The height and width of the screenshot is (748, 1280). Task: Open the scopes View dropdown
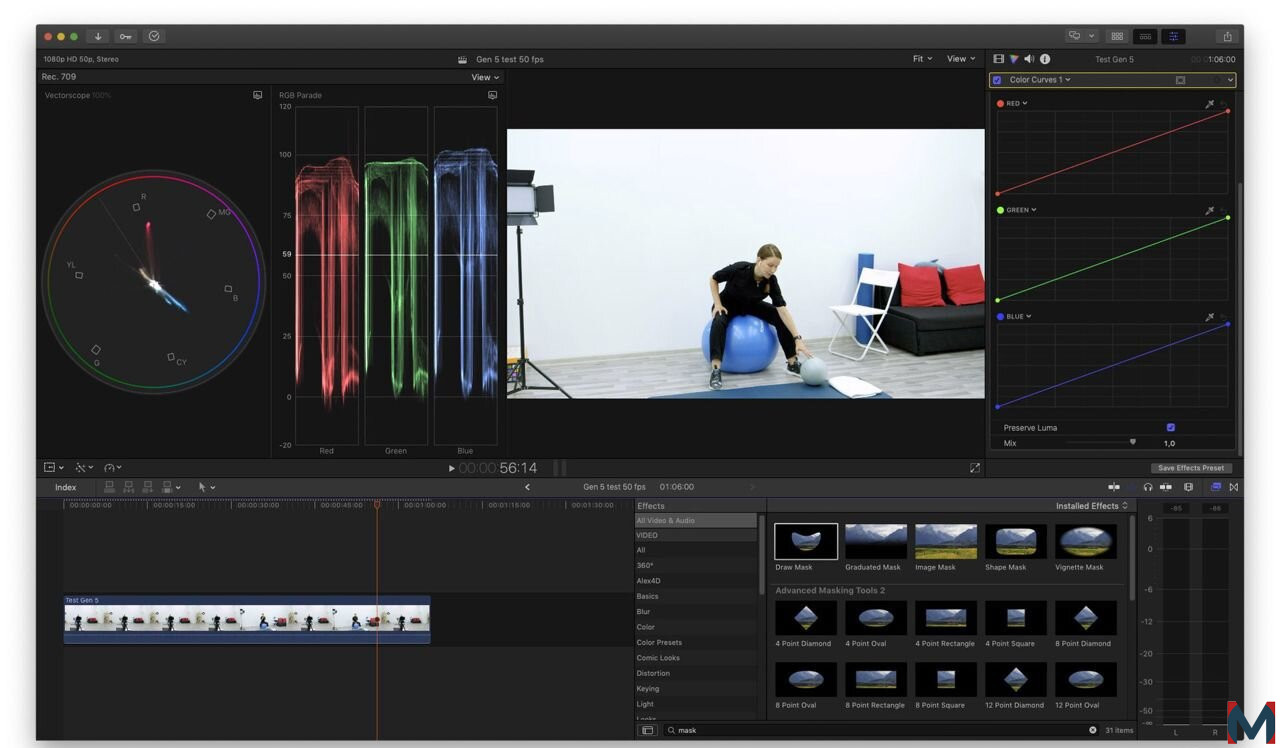point(485,77)
